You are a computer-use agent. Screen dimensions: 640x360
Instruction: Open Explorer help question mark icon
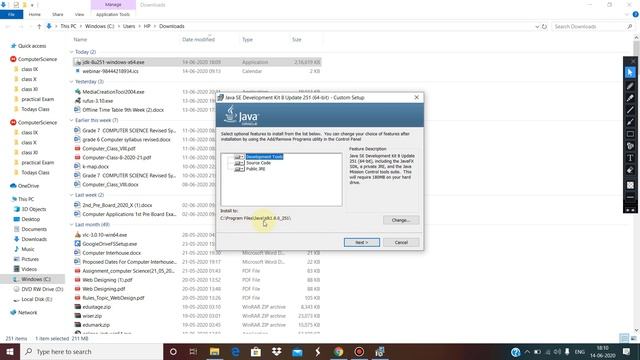[636, 14]
